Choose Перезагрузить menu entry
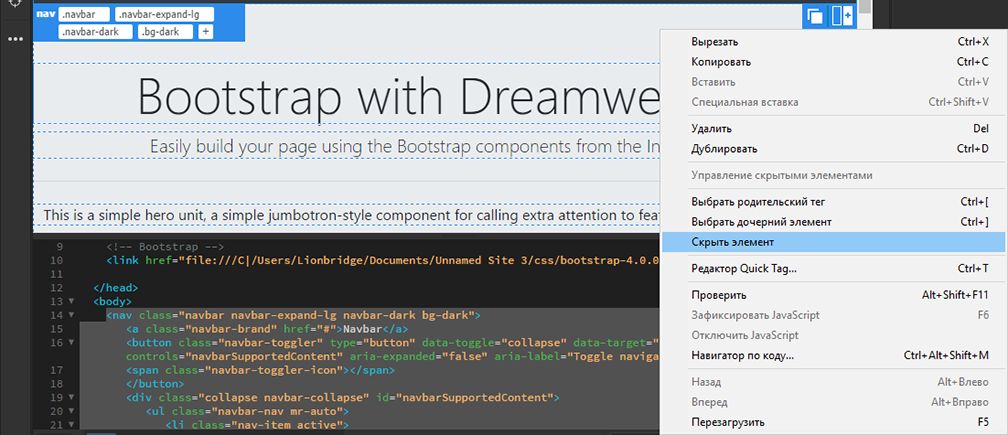Viewport: 1008px width, 435px height. (x=834, y=422)
